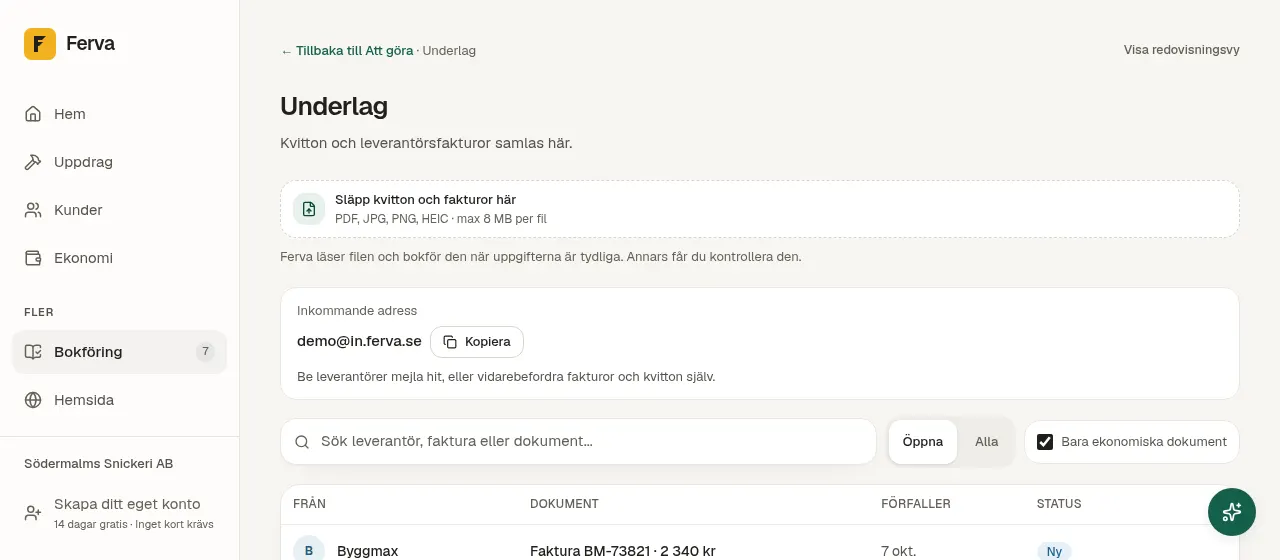Open Bokföring in the sidebar
The width and height of the screenshot is (1280, 560).
click(x=119, y=352)
